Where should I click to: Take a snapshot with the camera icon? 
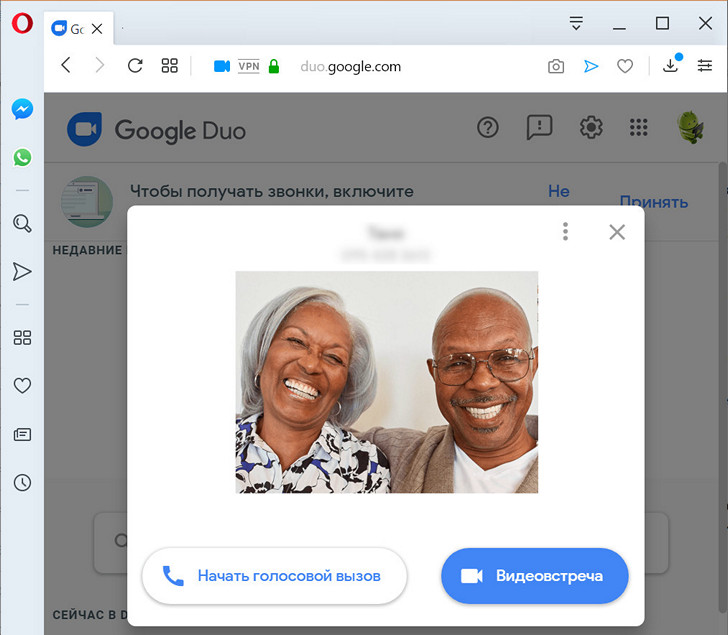point(556,66)
